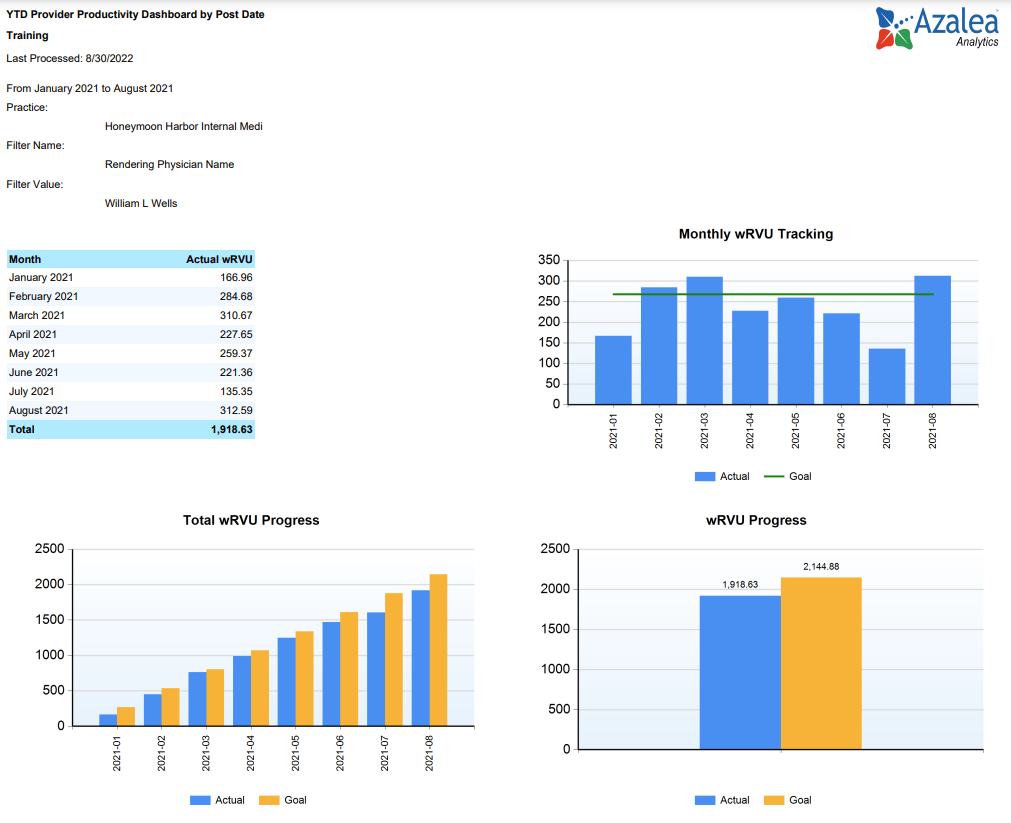This screenshot has height=823, width=1011.
Task: Click the blue Actual legend swatch under wRVU Progress chart
Action: (705, 800)
